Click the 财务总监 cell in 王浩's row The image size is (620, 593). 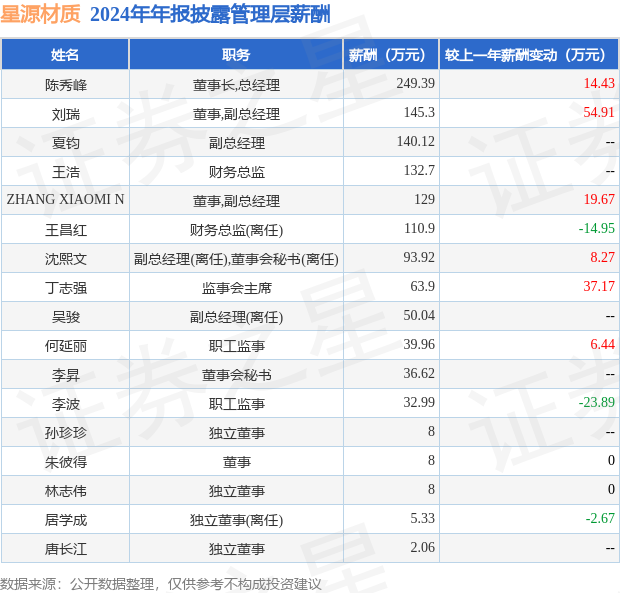236,172
